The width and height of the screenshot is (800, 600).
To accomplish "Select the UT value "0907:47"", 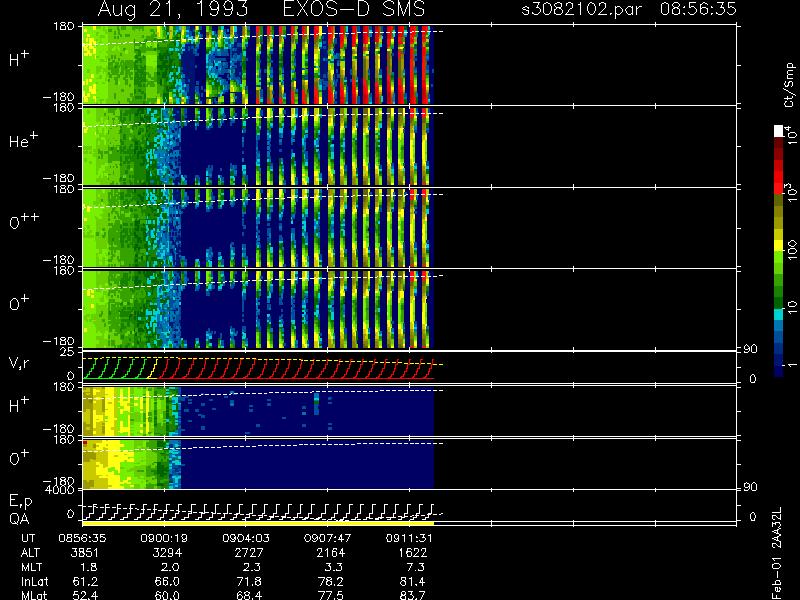I will [x=327, y=538].
